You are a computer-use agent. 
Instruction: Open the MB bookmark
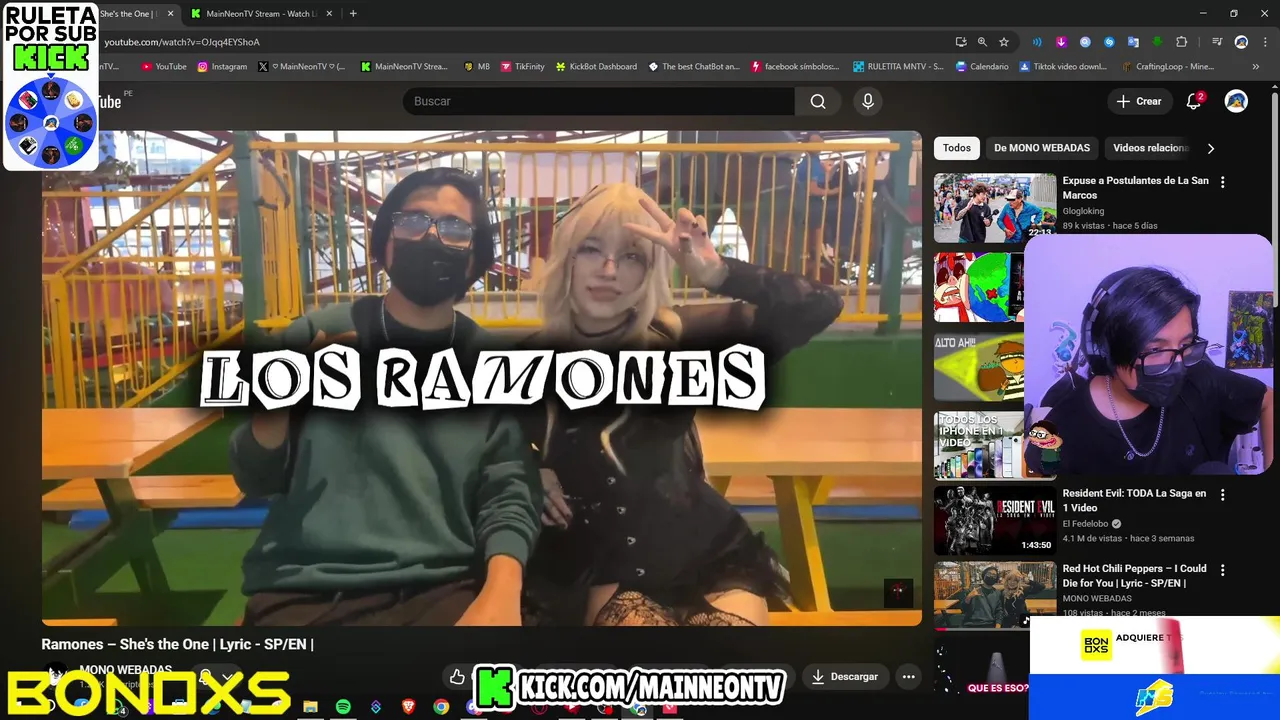[x=477, y=67]
